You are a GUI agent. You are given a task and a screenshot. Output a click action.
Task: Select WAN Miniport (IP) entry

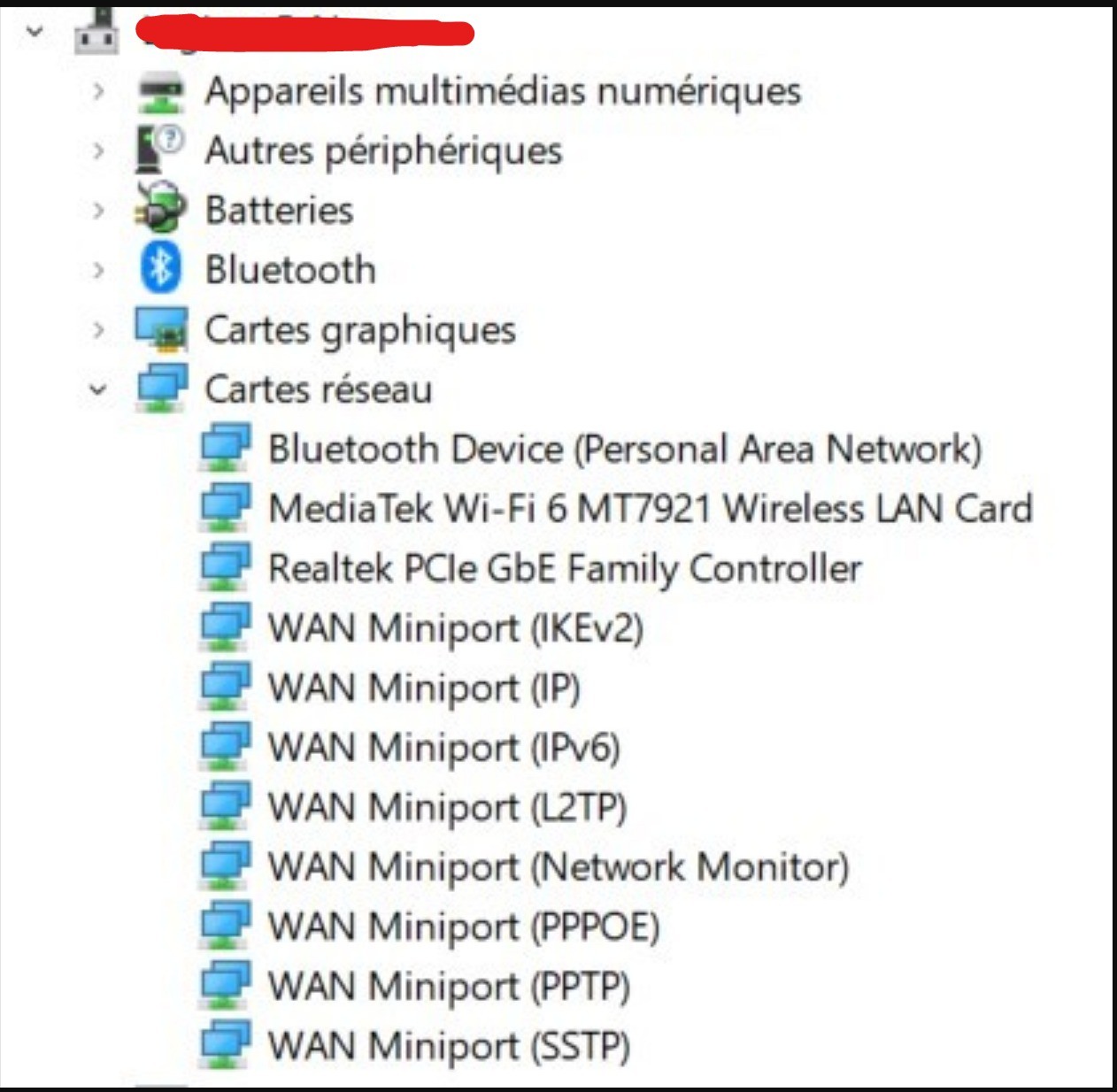point(425,688)
